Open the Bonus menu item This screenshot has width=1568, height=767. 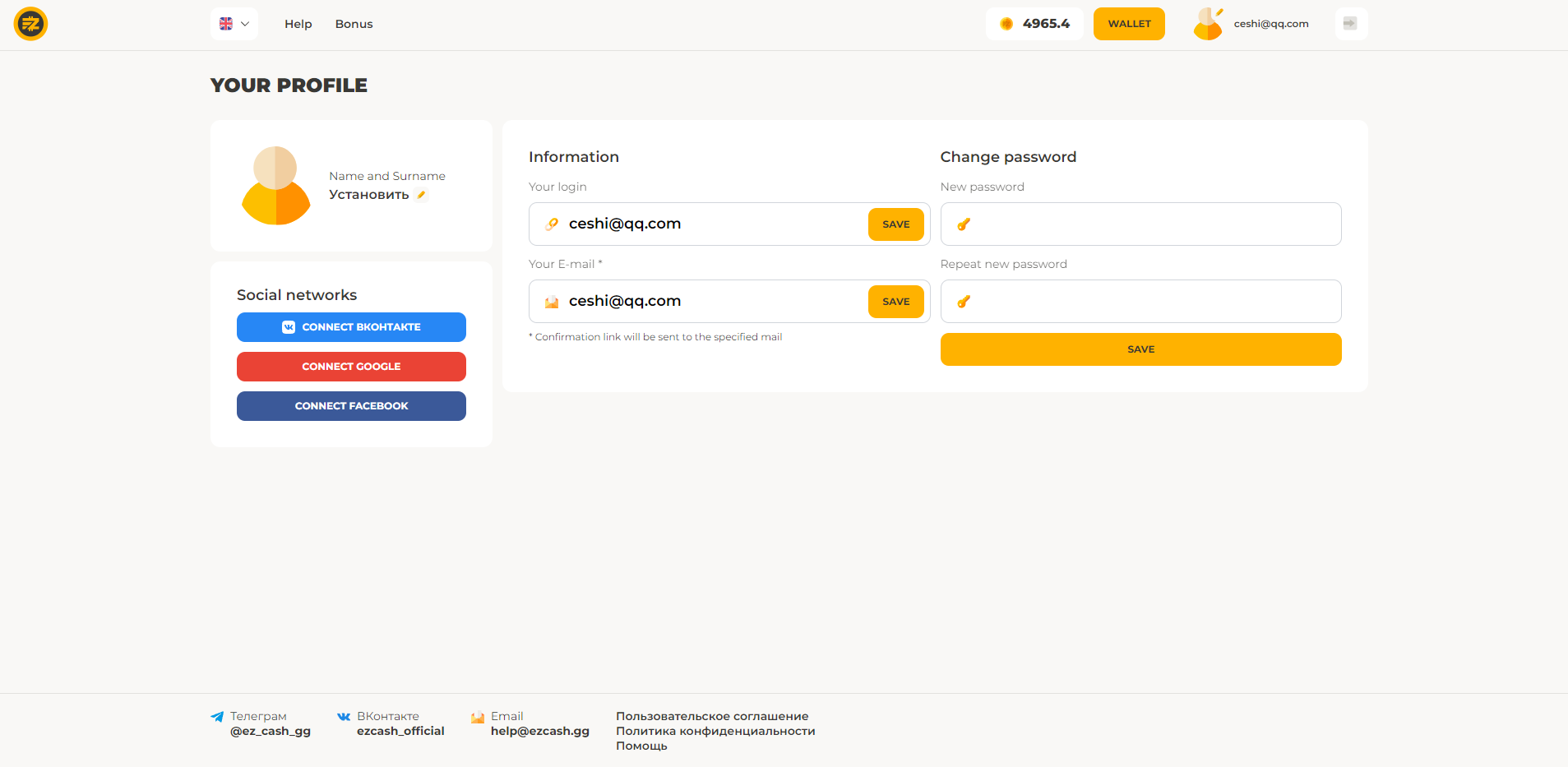pos(354,24)
